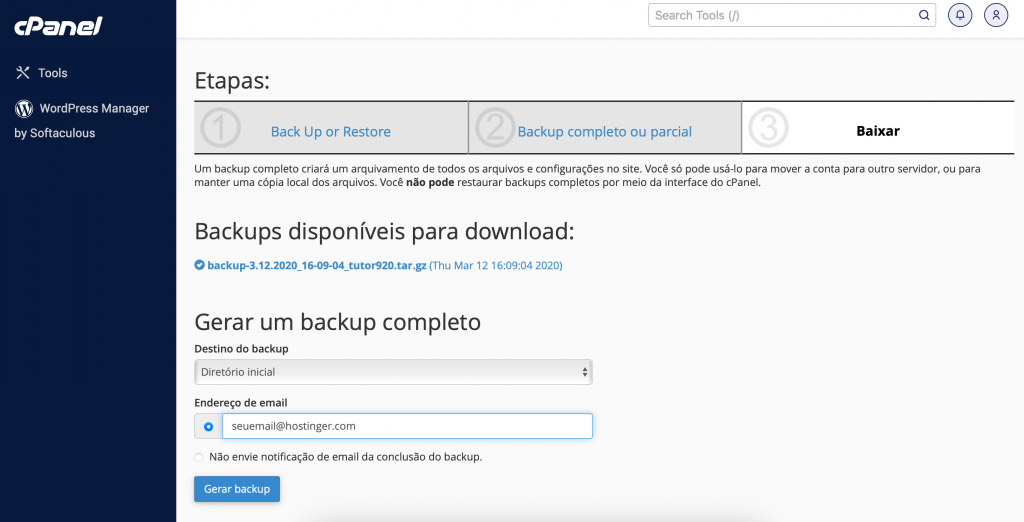
Task: Click the Gerar backup button
Action: [x=236, y=489]
